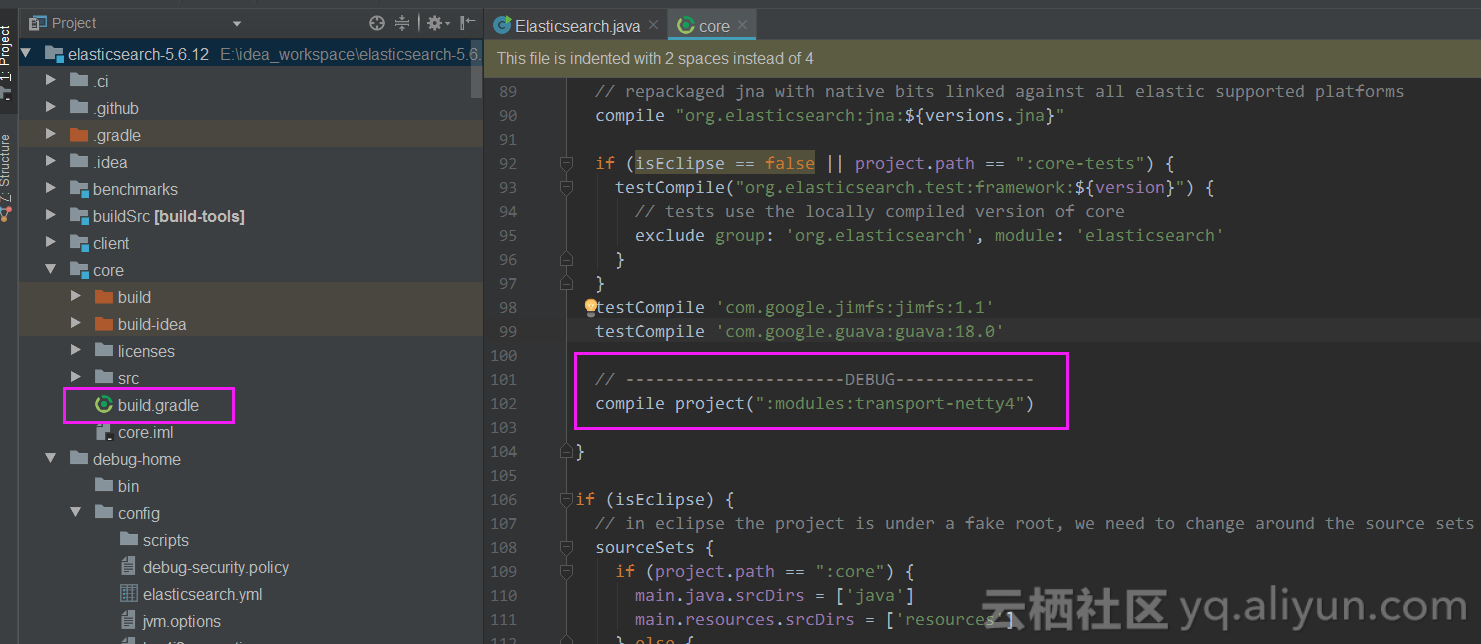Expand the src folder
This screenshot has width=1481, height=644.
[76, 378]
